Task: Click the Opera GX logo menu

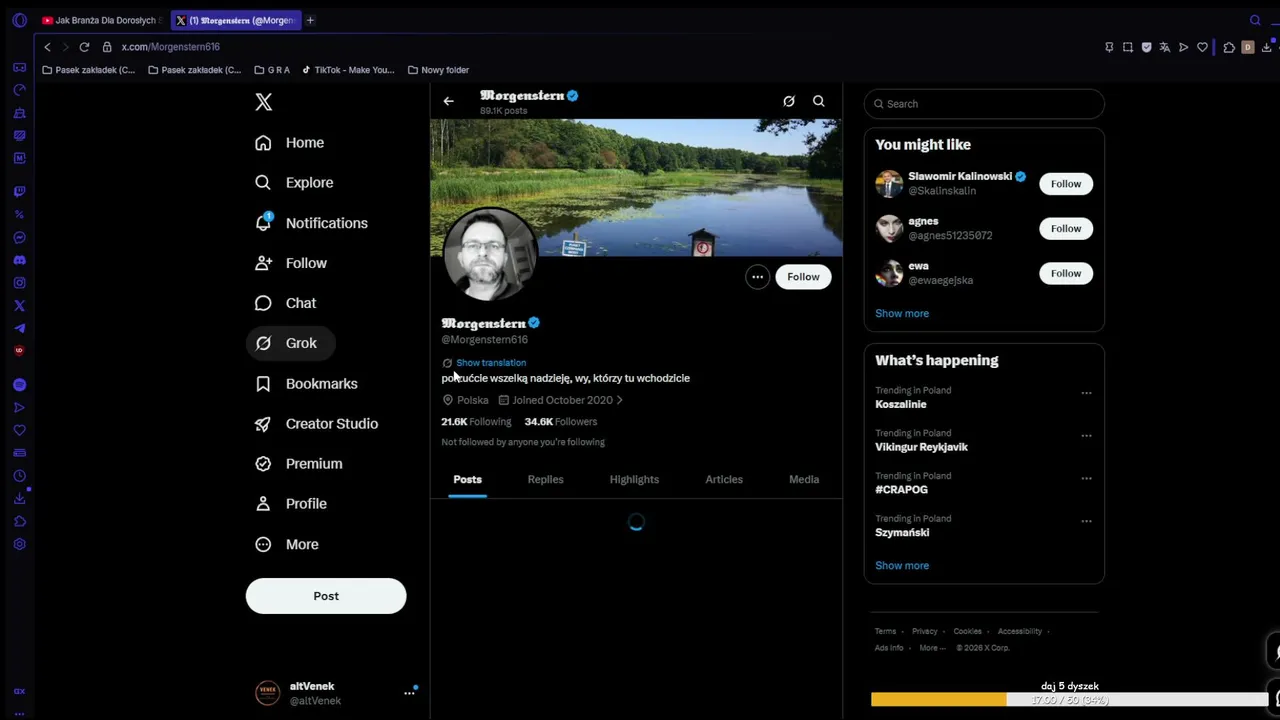Action: [x=19, y=20]
